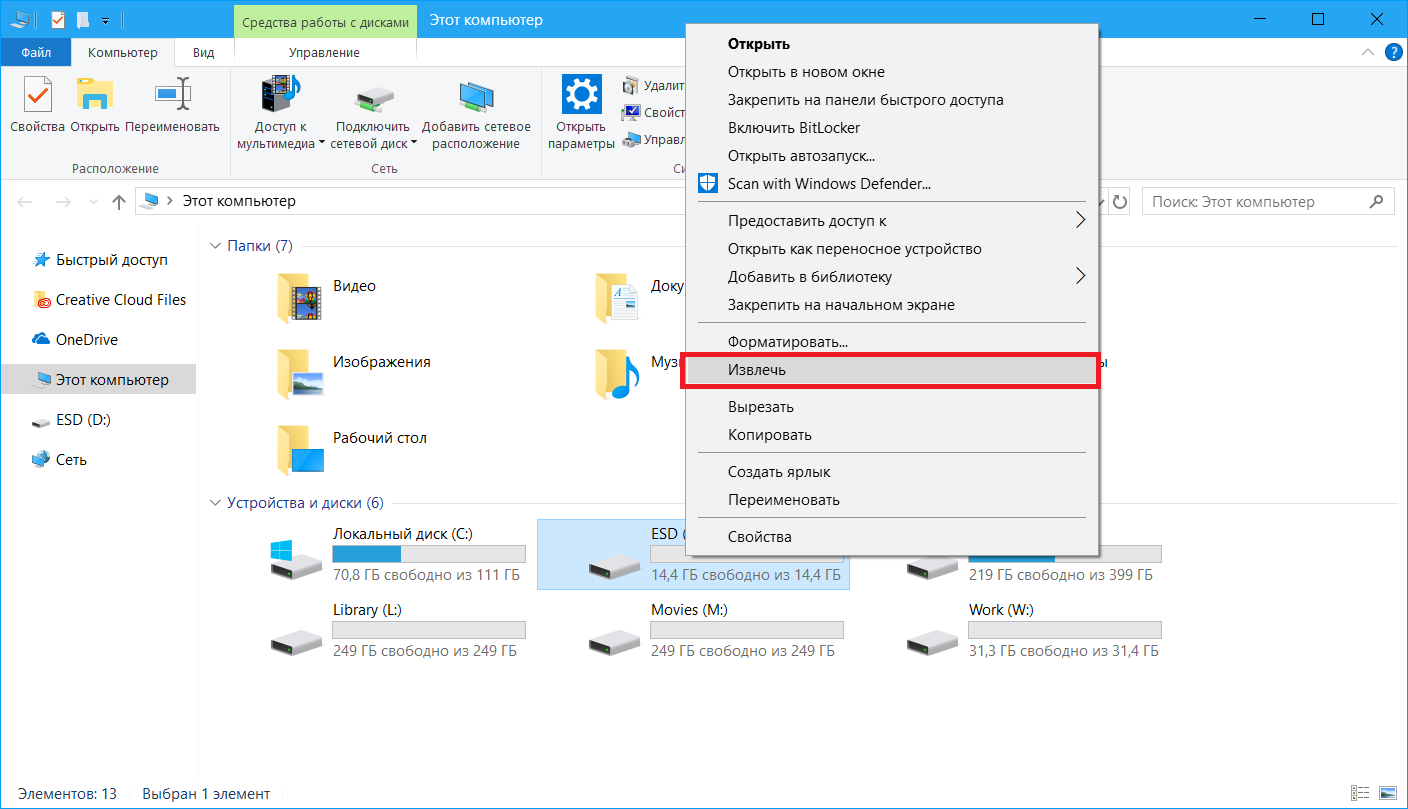
Task: Click Открыть параметры gear icon
Action: pos(580,94)
